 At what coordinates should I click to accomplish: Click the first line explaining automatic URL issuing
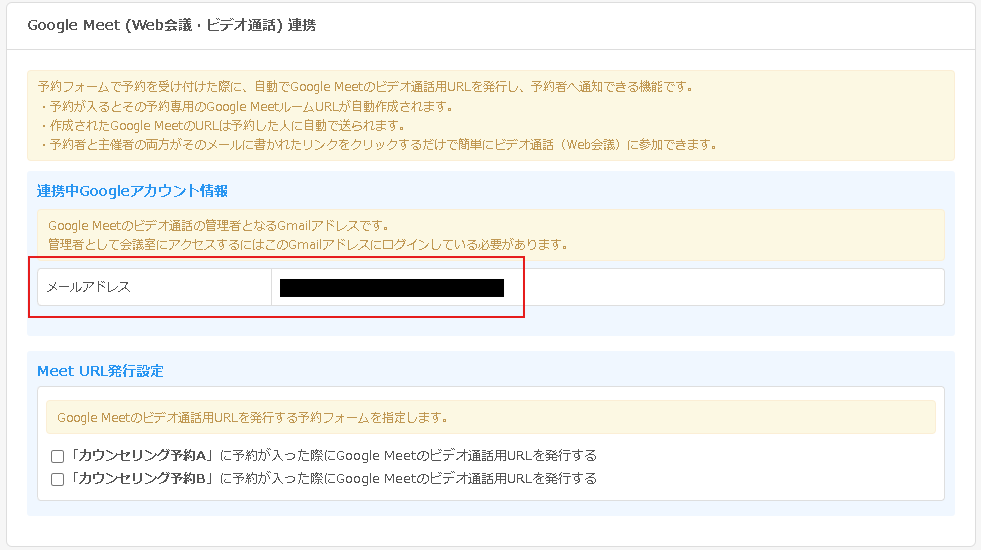click(365, 87)
